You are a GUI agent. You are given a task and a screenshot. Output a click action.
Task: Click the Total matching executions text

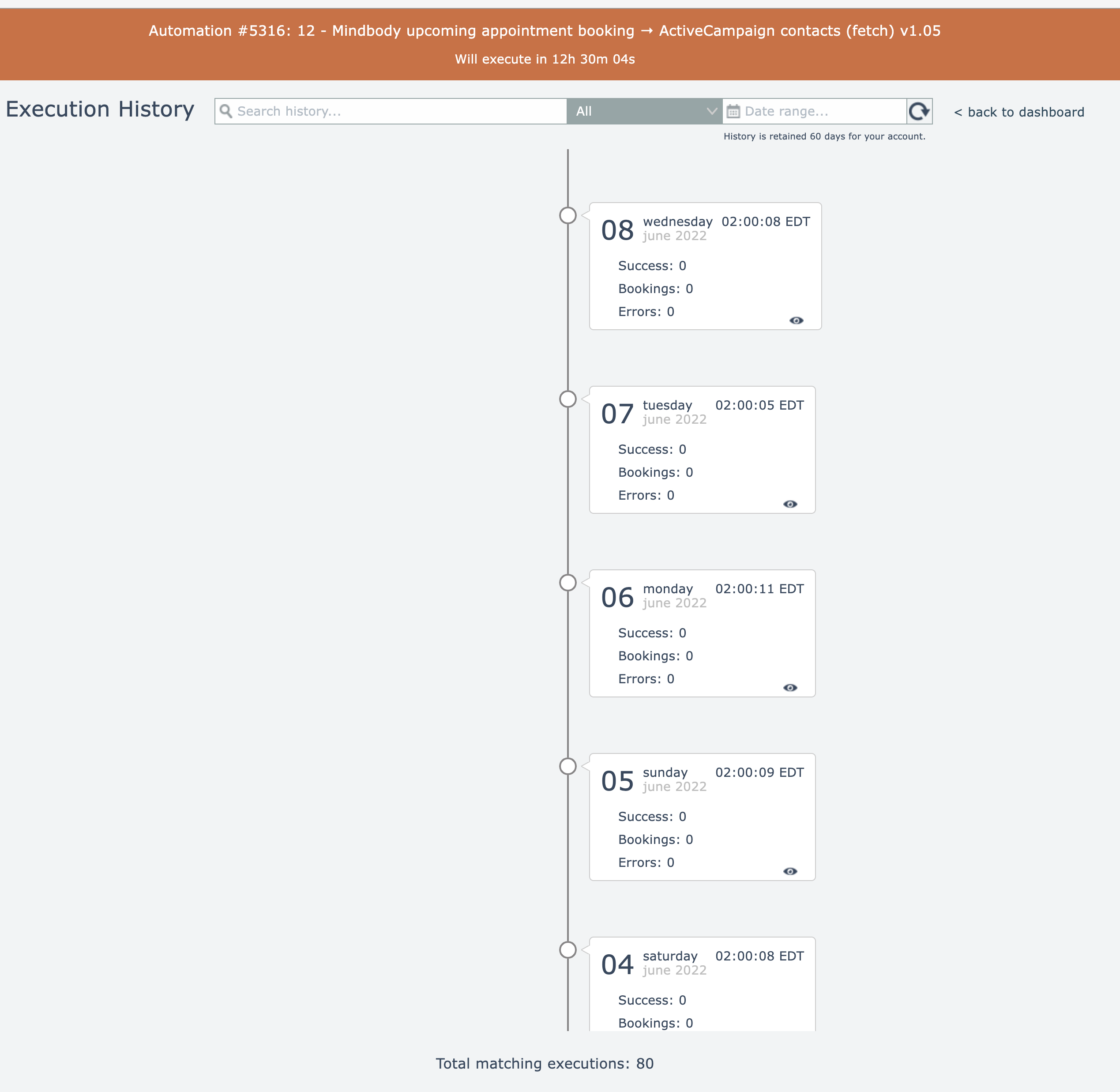544,1063
